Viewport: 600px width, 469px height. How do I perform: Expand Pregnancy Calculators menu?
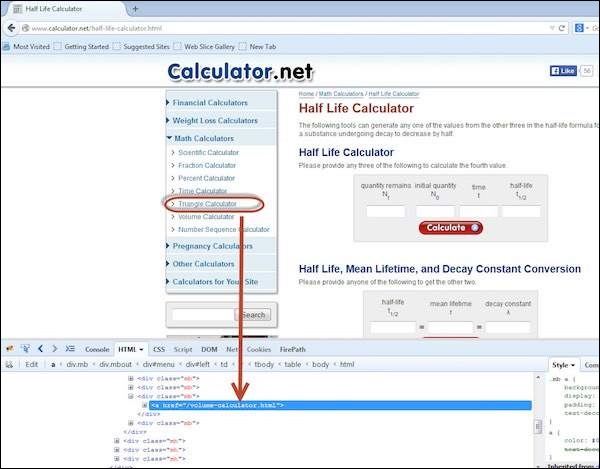coord(212,246)
